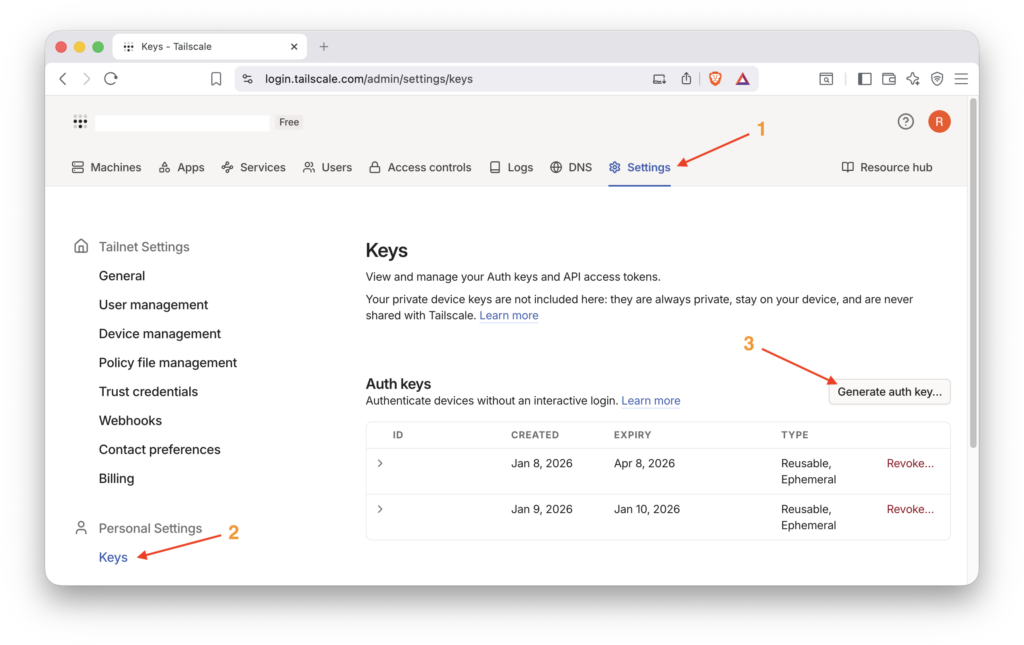Open the Brave hamburger menu
The width and height of the screenshot is (1024, 645).
tap(961, 79)
